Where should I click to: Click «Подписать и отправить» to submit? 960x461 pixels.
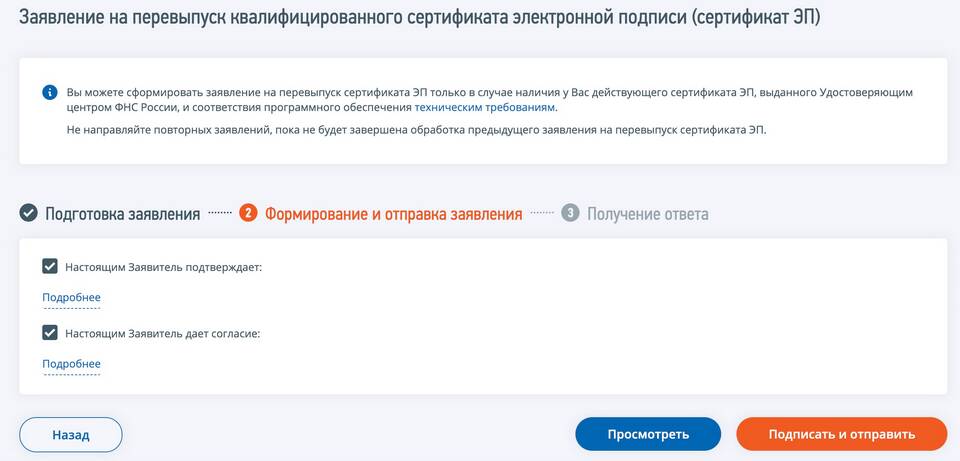(x=841, y=434)
